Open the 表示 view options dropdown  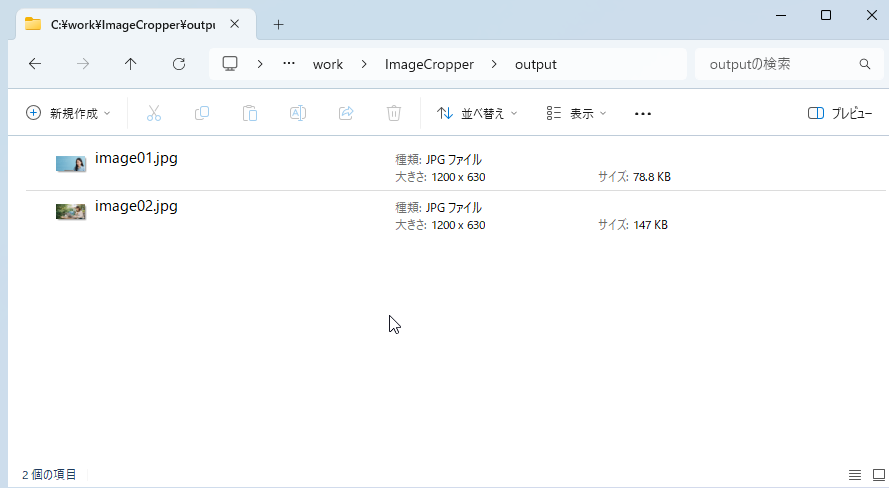pos(577,114)
